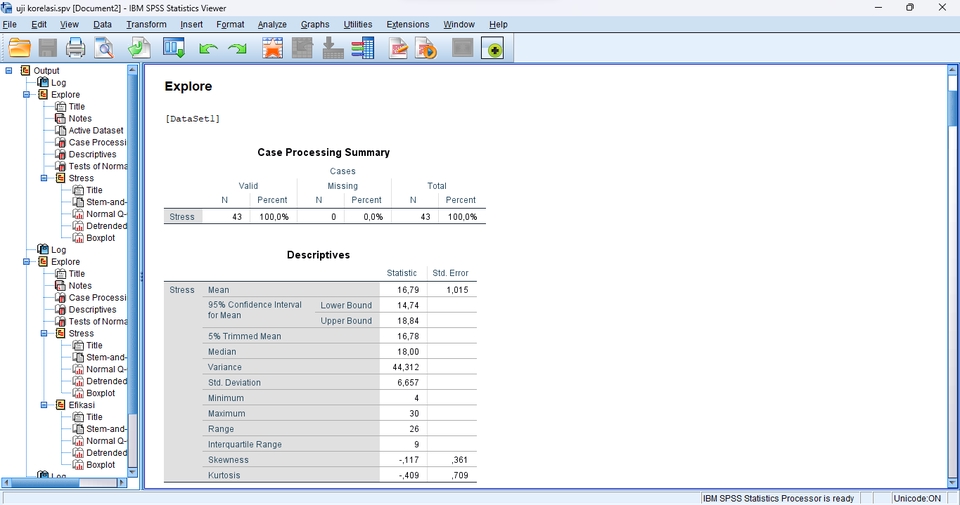Open the Help menu
Image resolution: width=960 pixels, height=505 pixels.
tap(498, 24)
